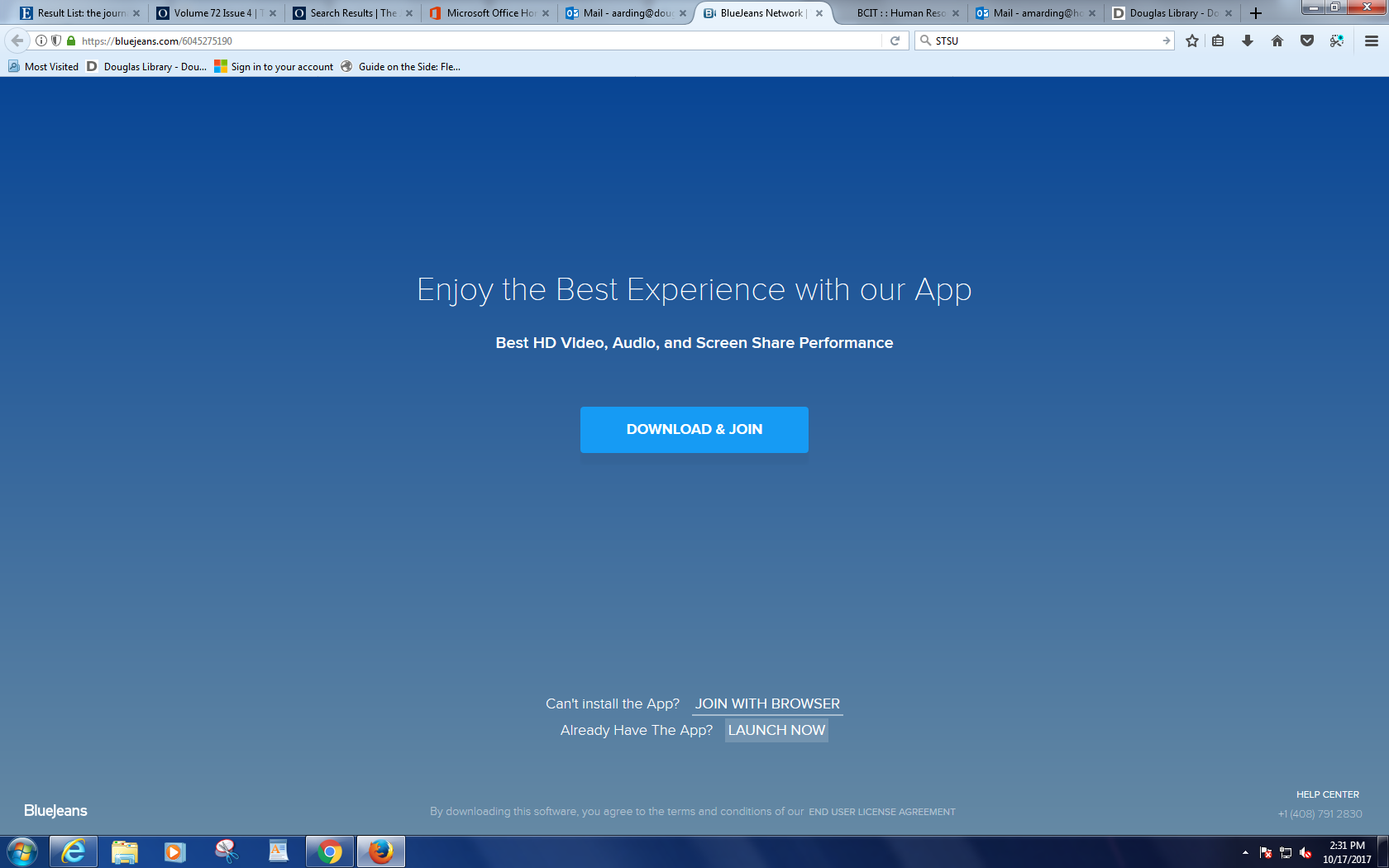Click the green padlock security icon

pos(71,41)
